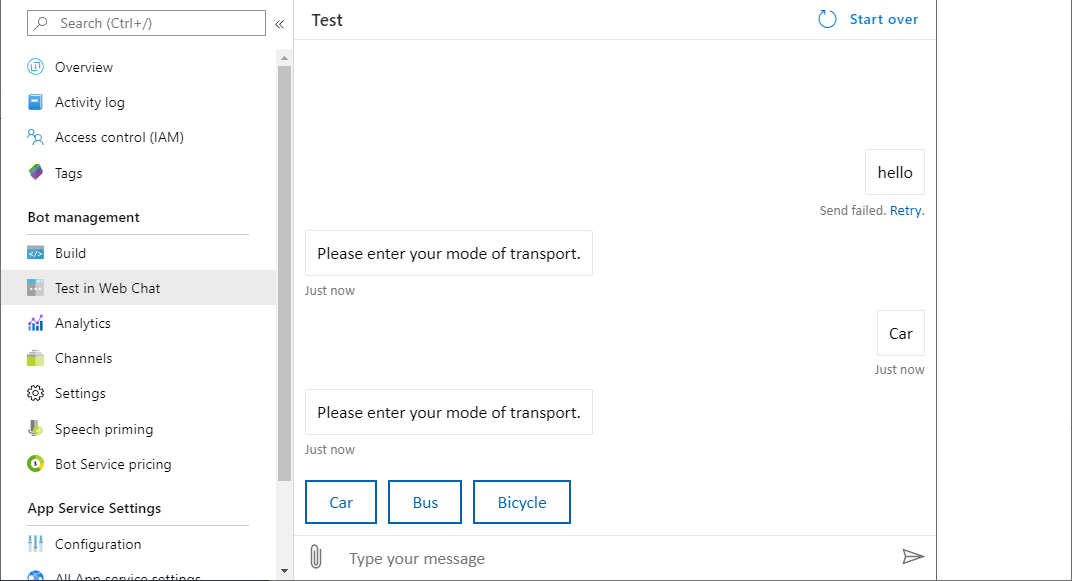Click the Bot Service pricing icon
Image resolution: width=1072 pixels, height=581 pixels.
[36, 463]
